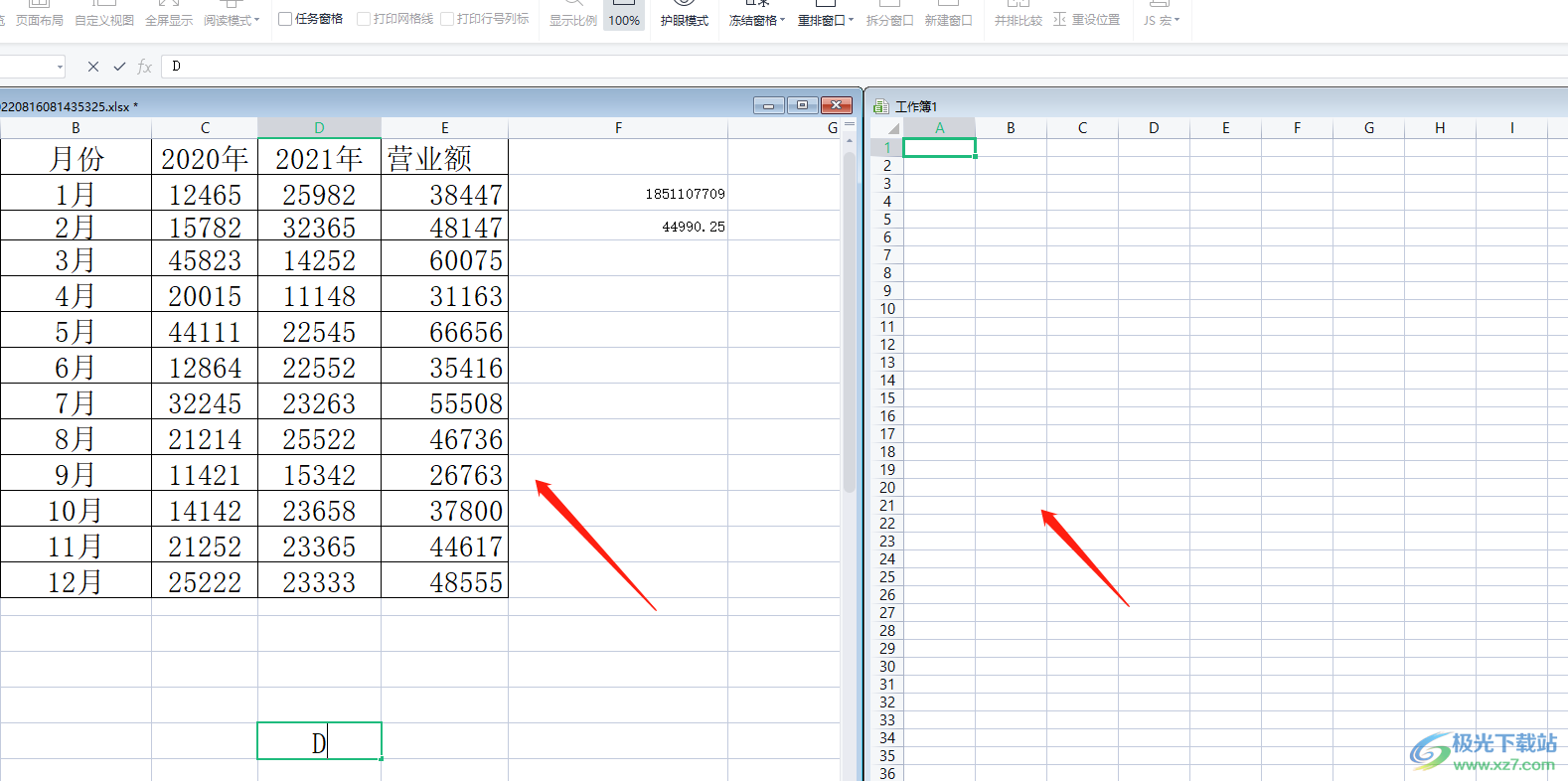The height and width of the screenshot is (781, 1568).
Task: Select row 1 header in 工作簿1
Action: (x=887, y=148)
